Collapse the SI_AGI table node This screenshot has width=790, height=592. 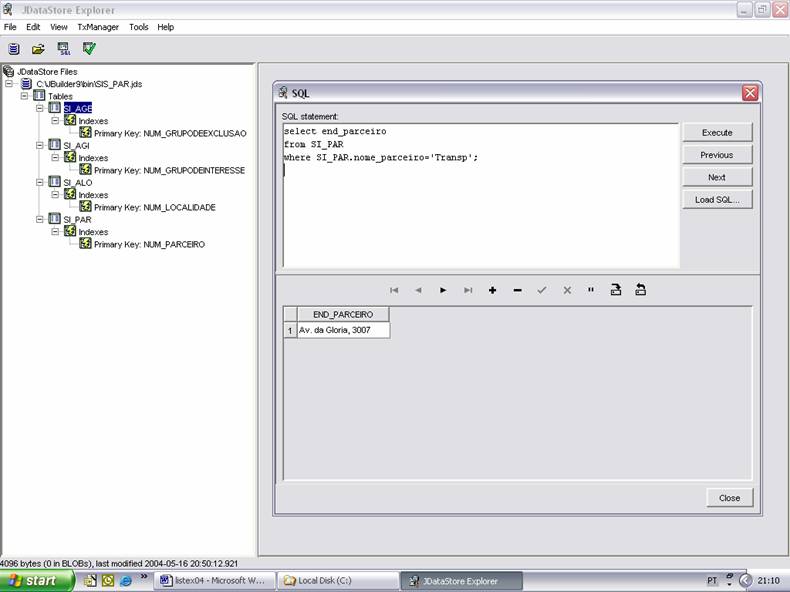(40, 145)
